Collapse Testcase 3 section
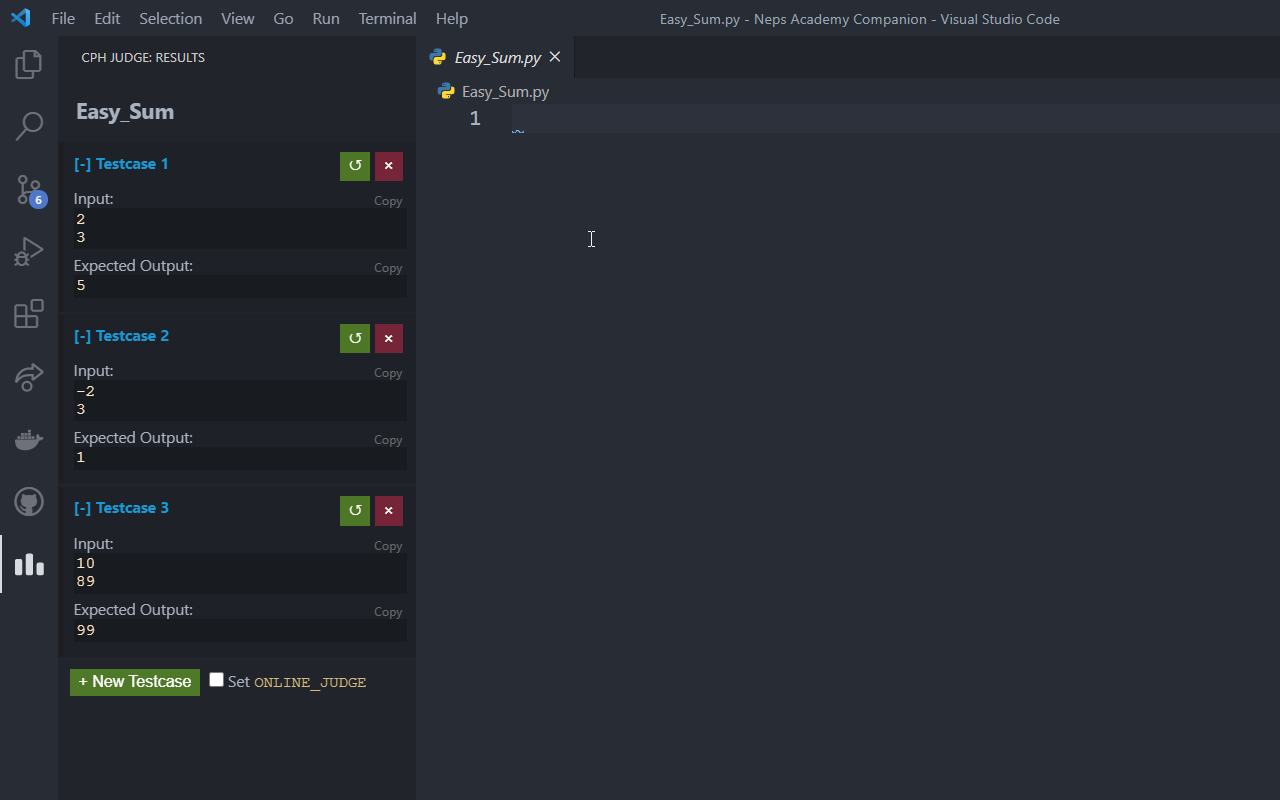The height and width of the screenshot is (800, 1280). (x=121, y=508)
